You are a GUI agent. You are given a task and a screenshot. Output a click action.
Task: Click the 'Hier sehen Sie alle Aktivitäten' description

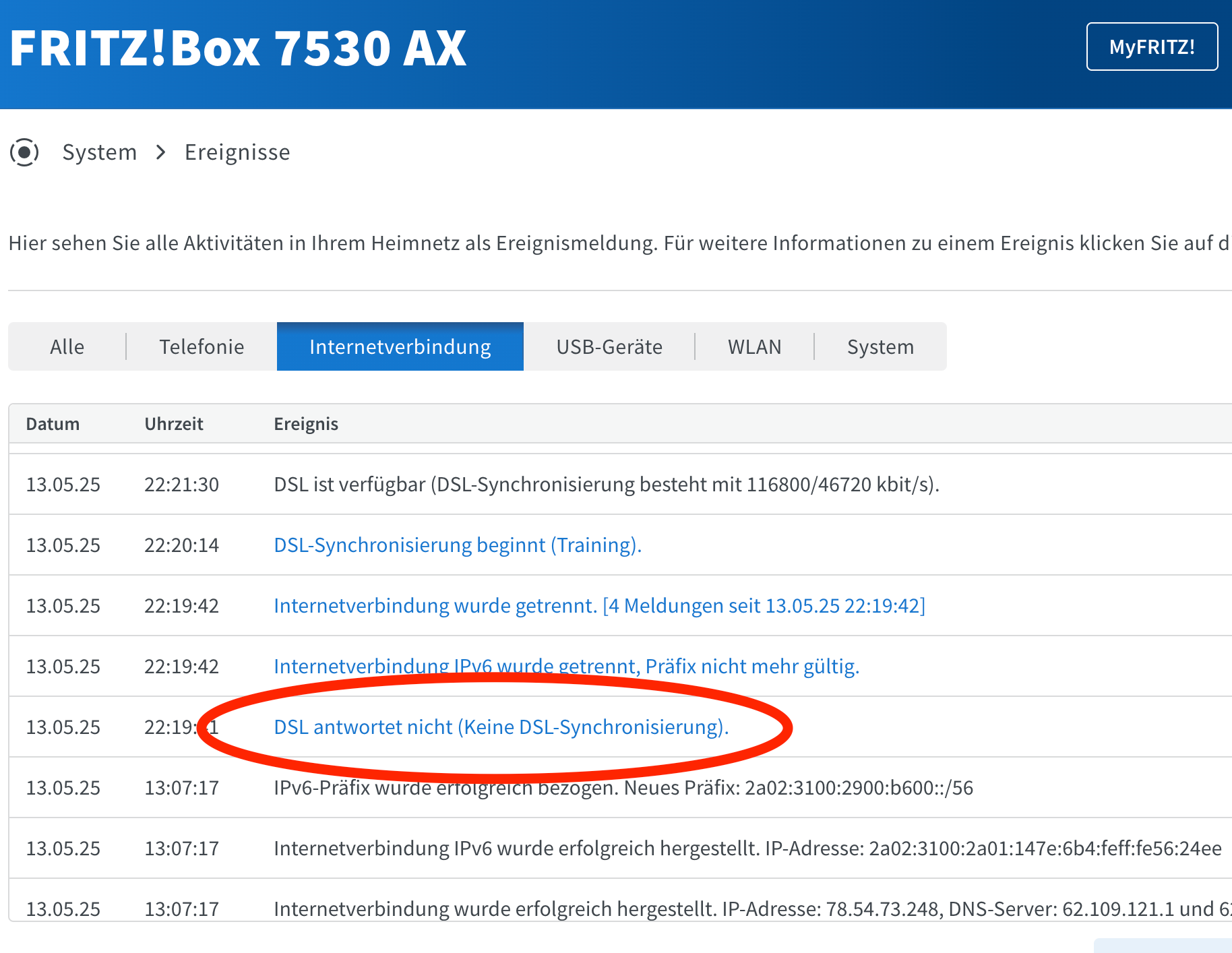point(619,243)
